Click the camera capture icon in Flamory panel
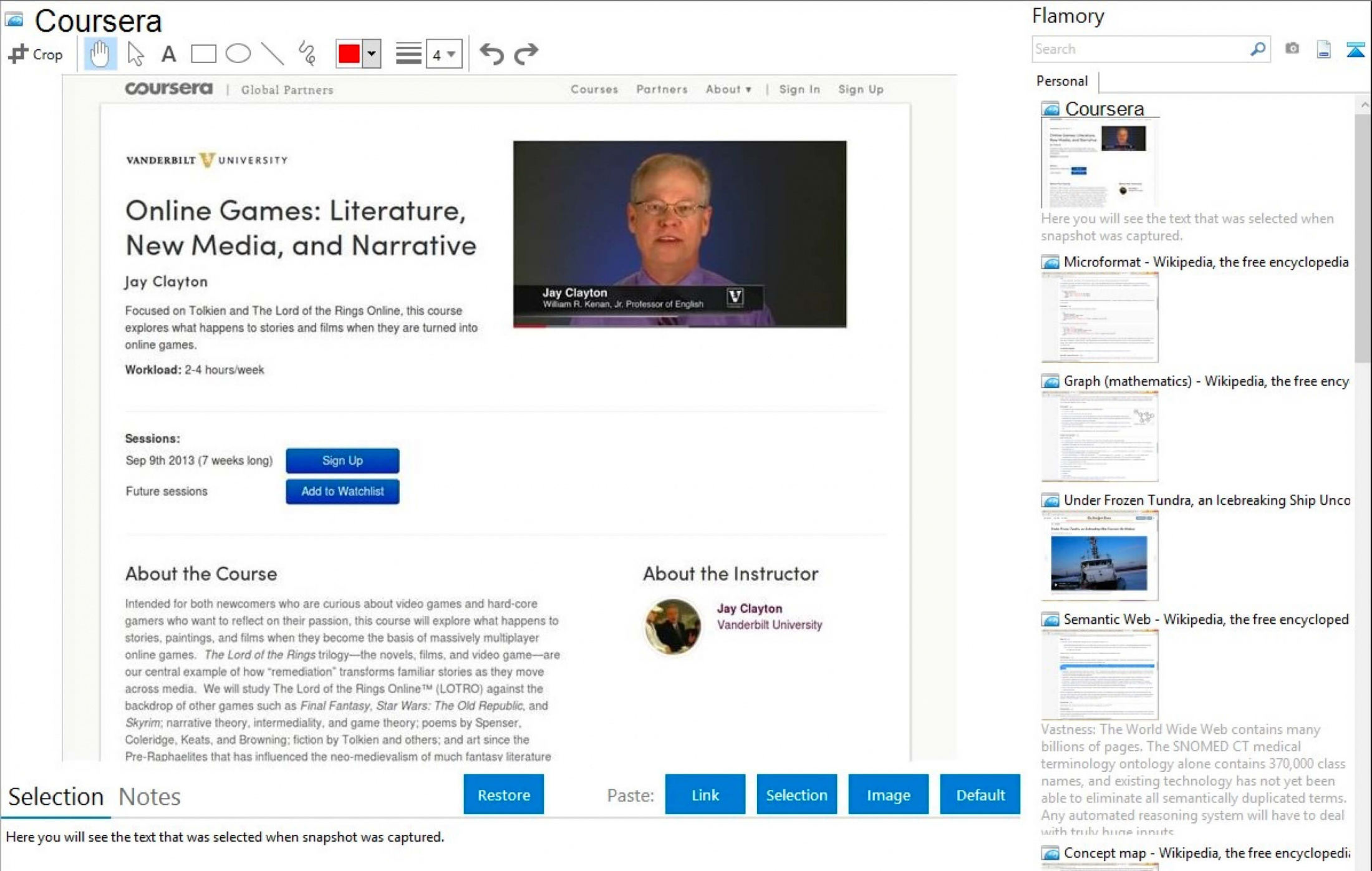1372x871 pixels. point(1292,49)
